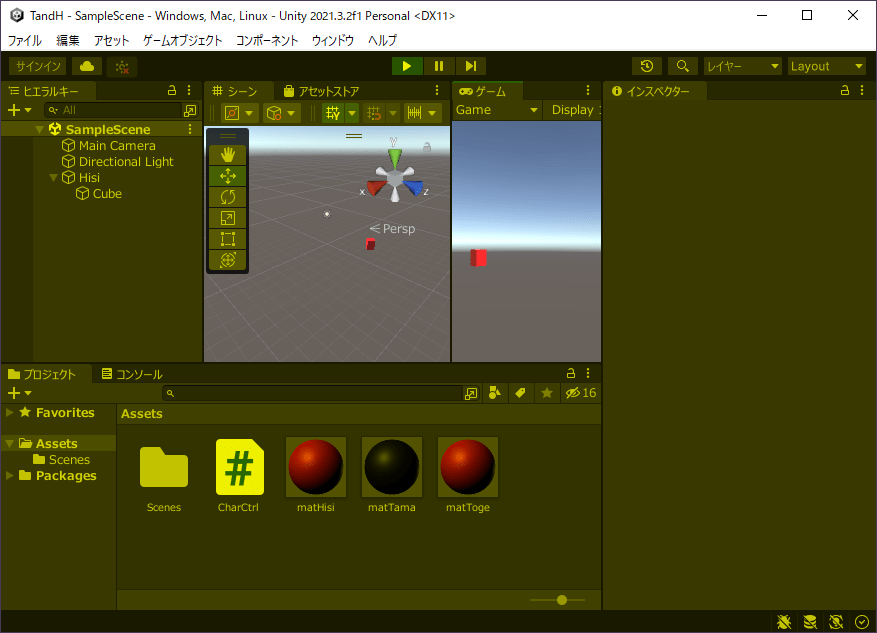The image size is (877, 633).
Task: Toggle the scene gizmo rotation lock
Action: coord(427,147)
